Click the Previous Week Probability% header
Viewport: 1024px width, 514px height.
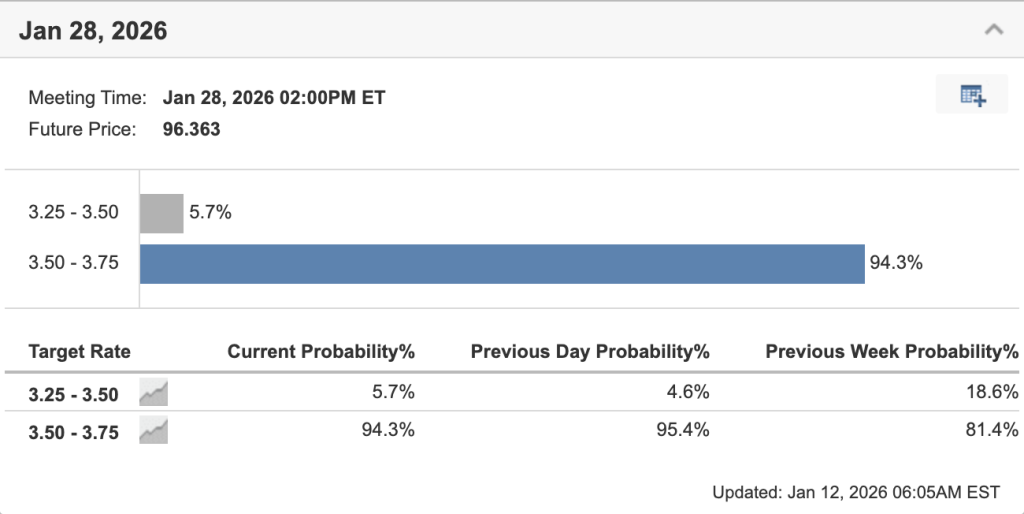click(x=892, y=352)
